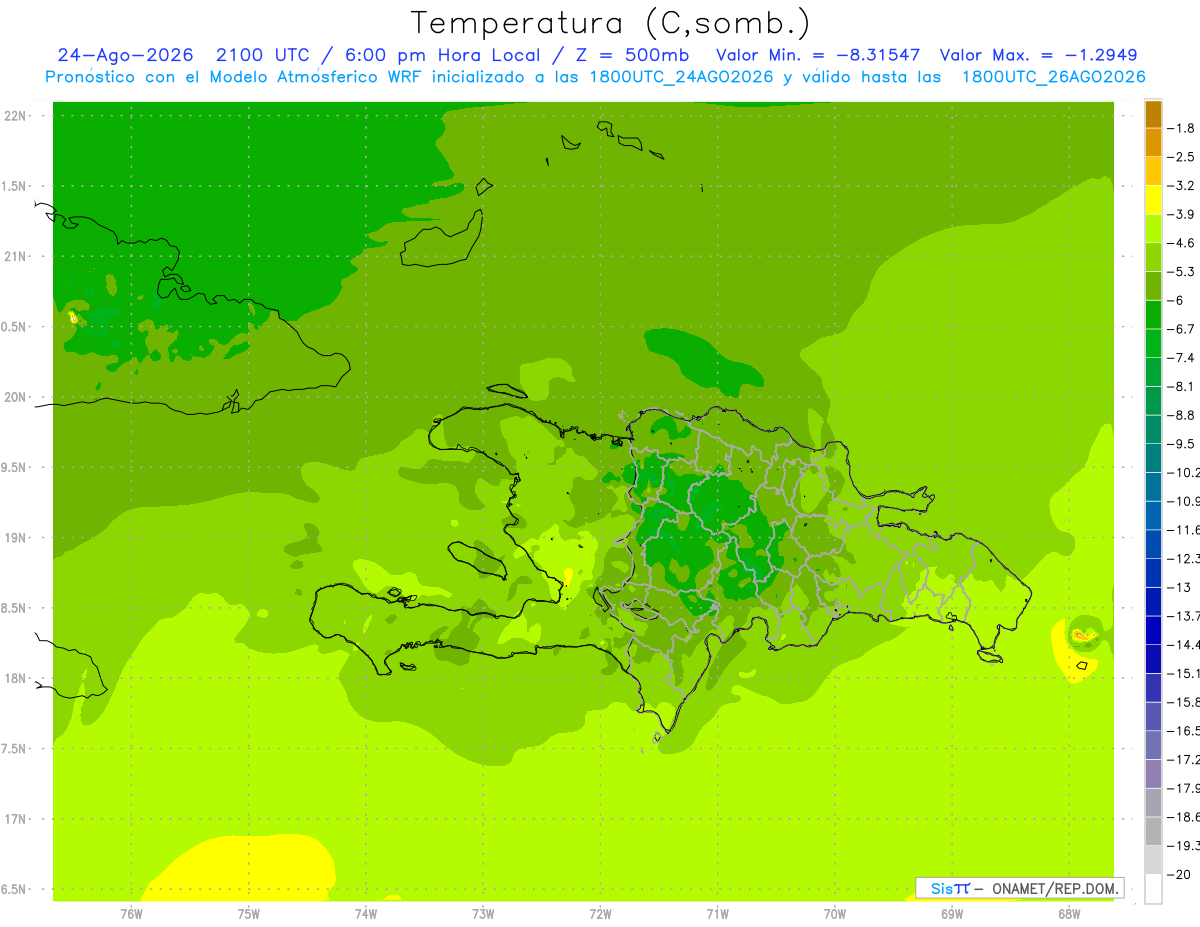Click the '-8.8' colorbar label
Viewport: 1200px width, 927px height.
[1182, 415]
